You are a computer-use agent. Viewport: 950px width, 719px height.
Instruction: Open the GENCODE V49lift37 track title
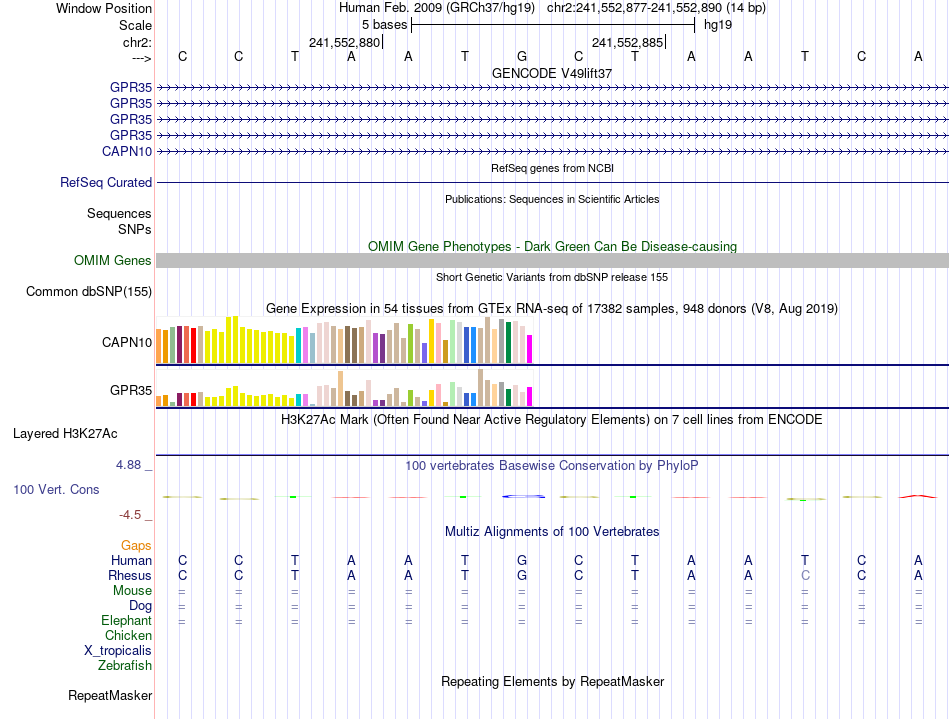click(x=552, y=73)
